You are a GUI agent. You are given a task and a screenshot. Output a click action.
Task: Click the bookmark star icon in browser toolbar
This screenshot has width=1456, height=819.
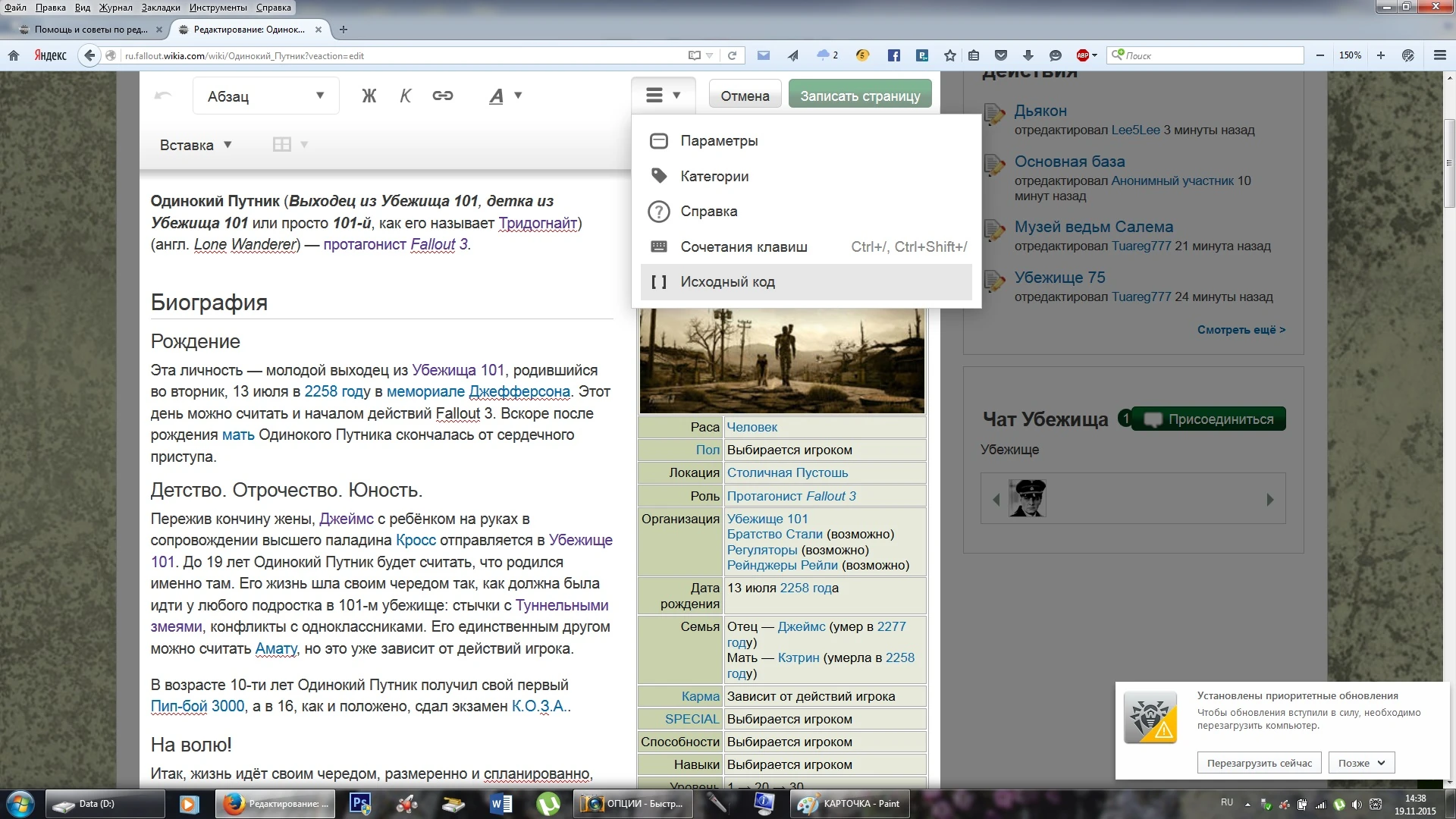(949, 55)
